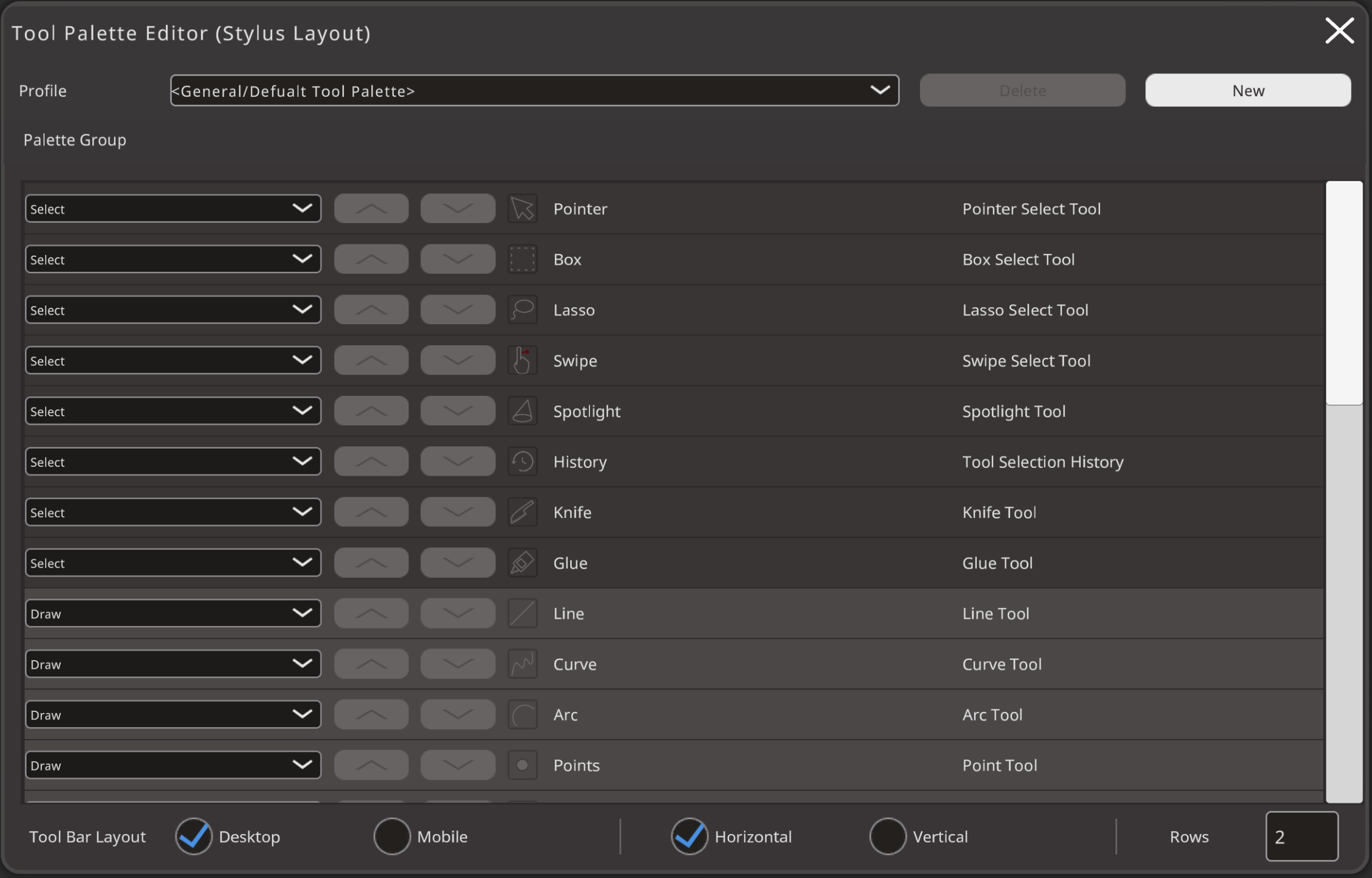Toggle the Desktop layout checkbox
Viewport: 1372px width, 878px height.
194,836
